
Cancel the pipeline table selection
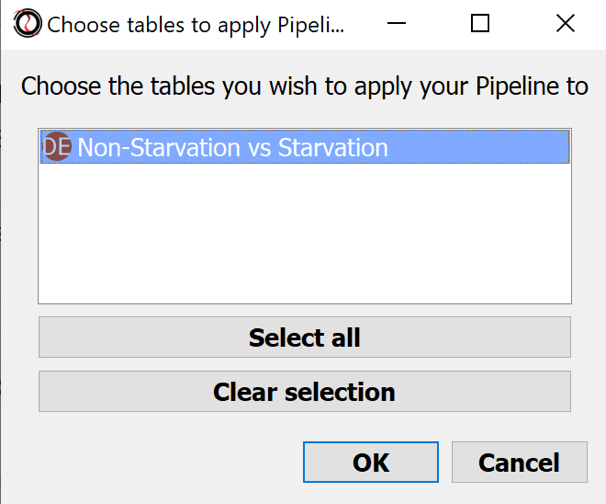[518, 463]
